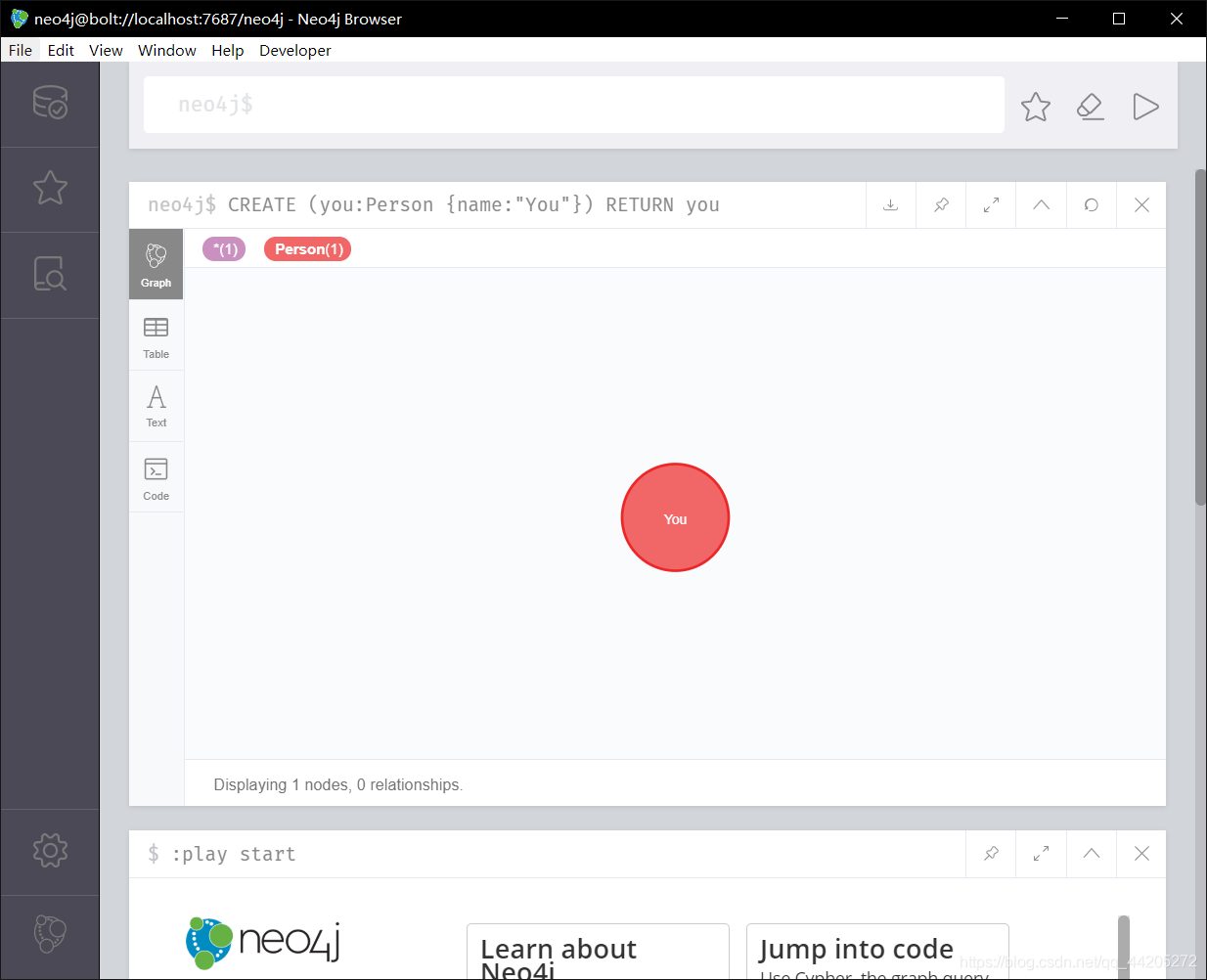This screenshot has width=1207, height=980.
Task: Switch to the Code result view
Action: pos(156,478)
